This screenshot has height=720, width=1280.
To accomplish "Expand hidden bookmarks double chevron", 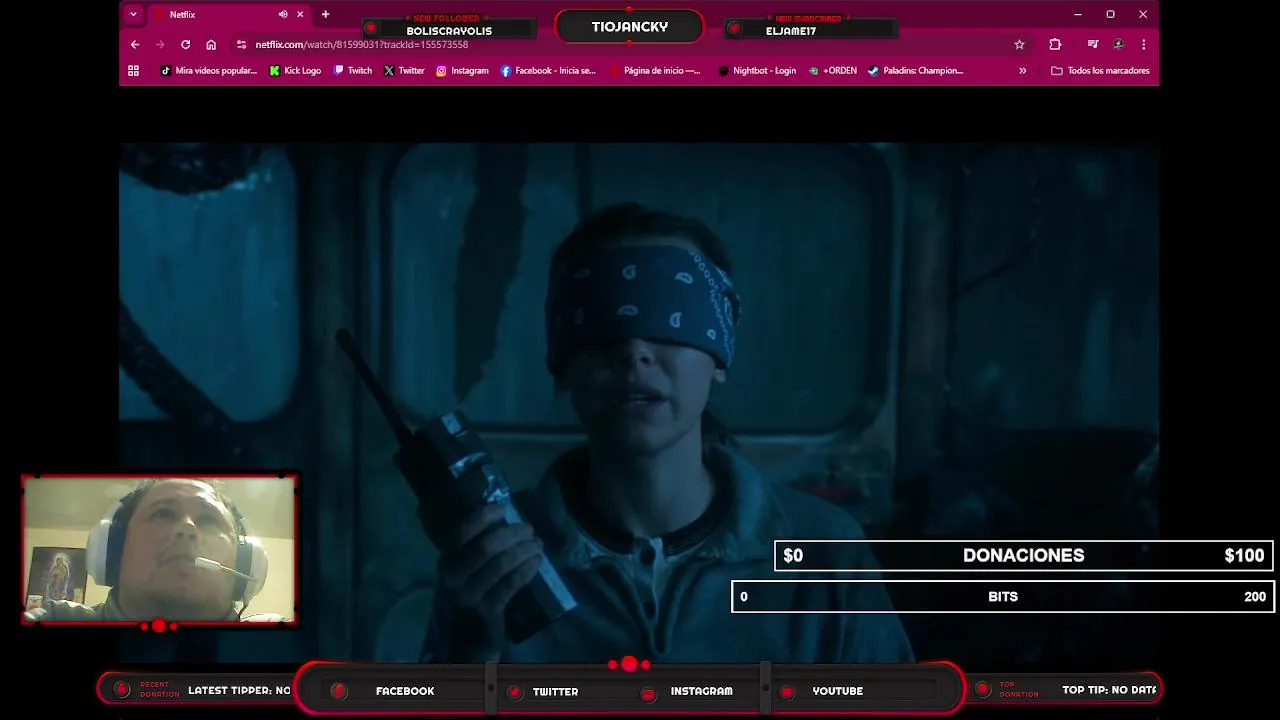I will [x=1022, y=71].
